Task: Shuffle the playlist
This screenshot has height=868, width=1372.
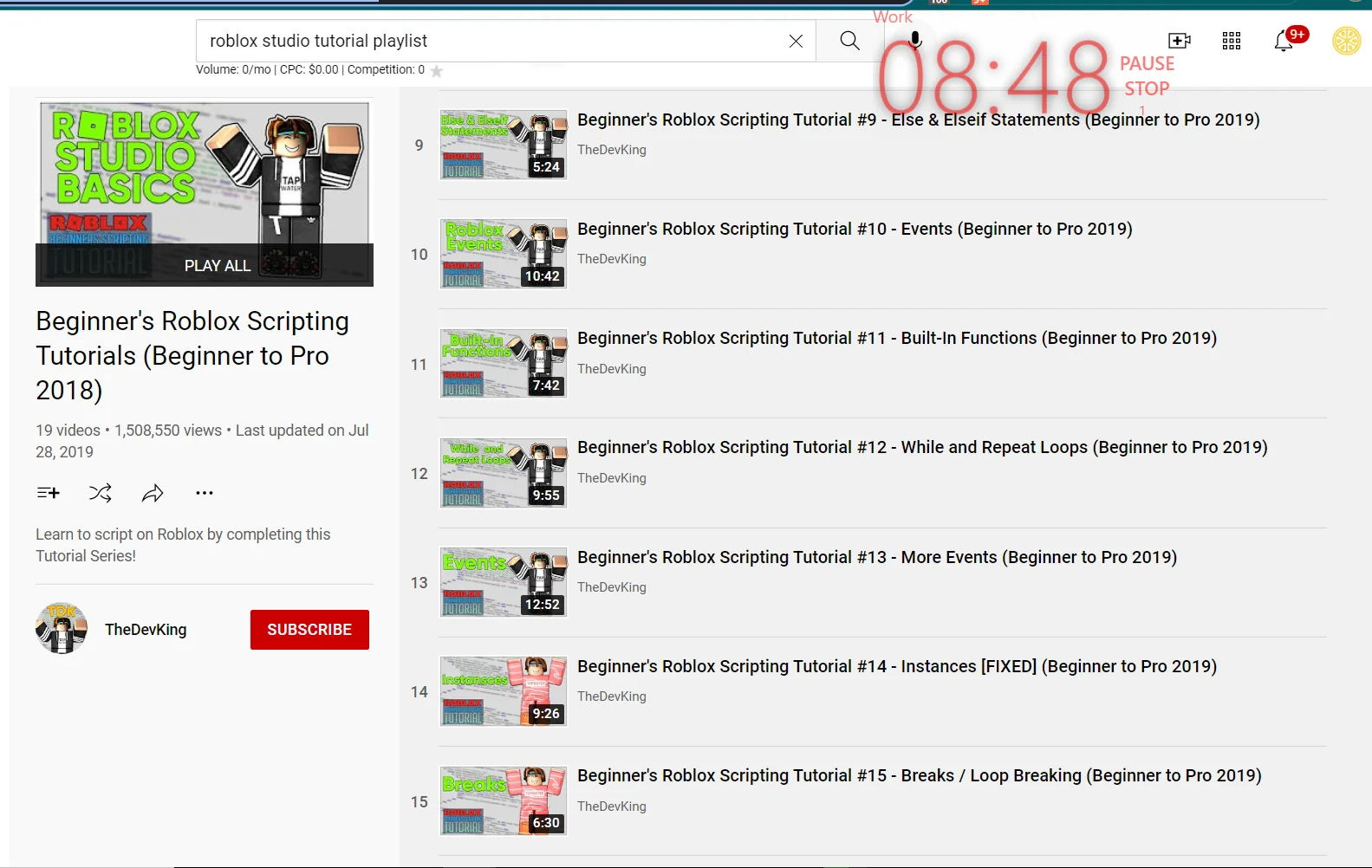Action: pyautogui.click(x=101, y=493)
